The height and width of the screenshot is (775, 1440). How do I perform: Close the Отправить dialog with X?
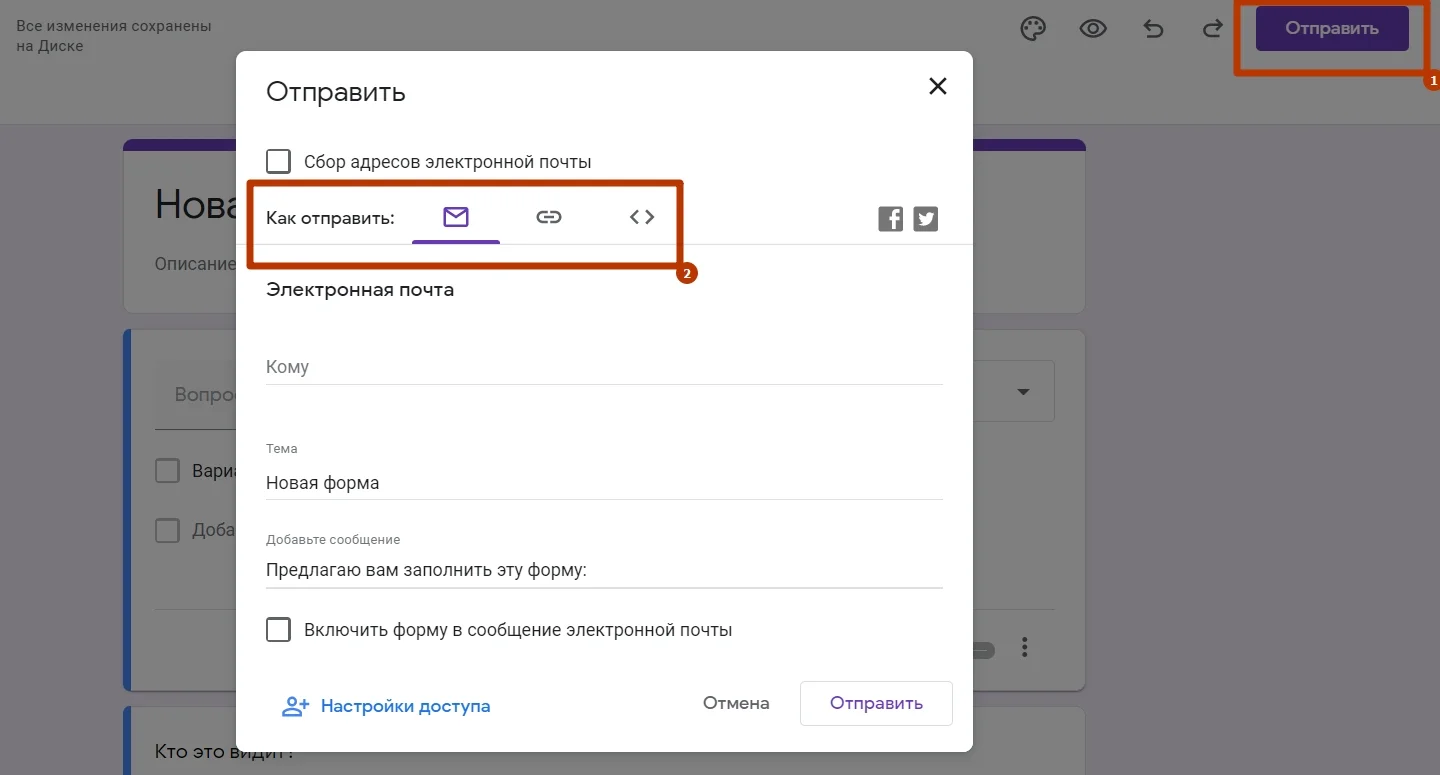(x=937, y=86)
